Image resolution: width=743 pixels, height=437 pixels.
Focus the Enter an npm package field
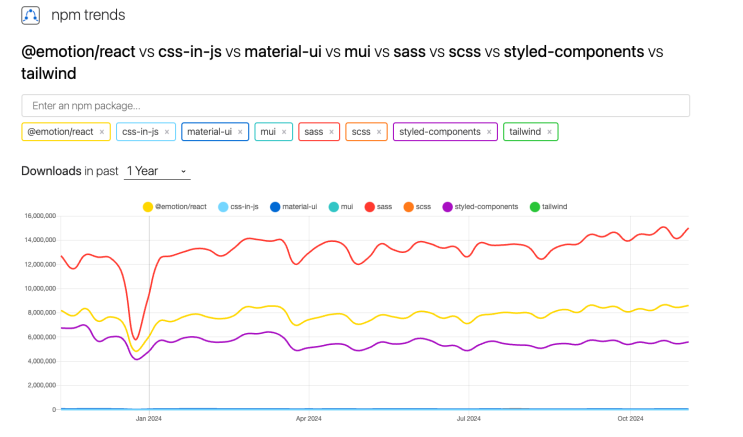click(355, 105)
